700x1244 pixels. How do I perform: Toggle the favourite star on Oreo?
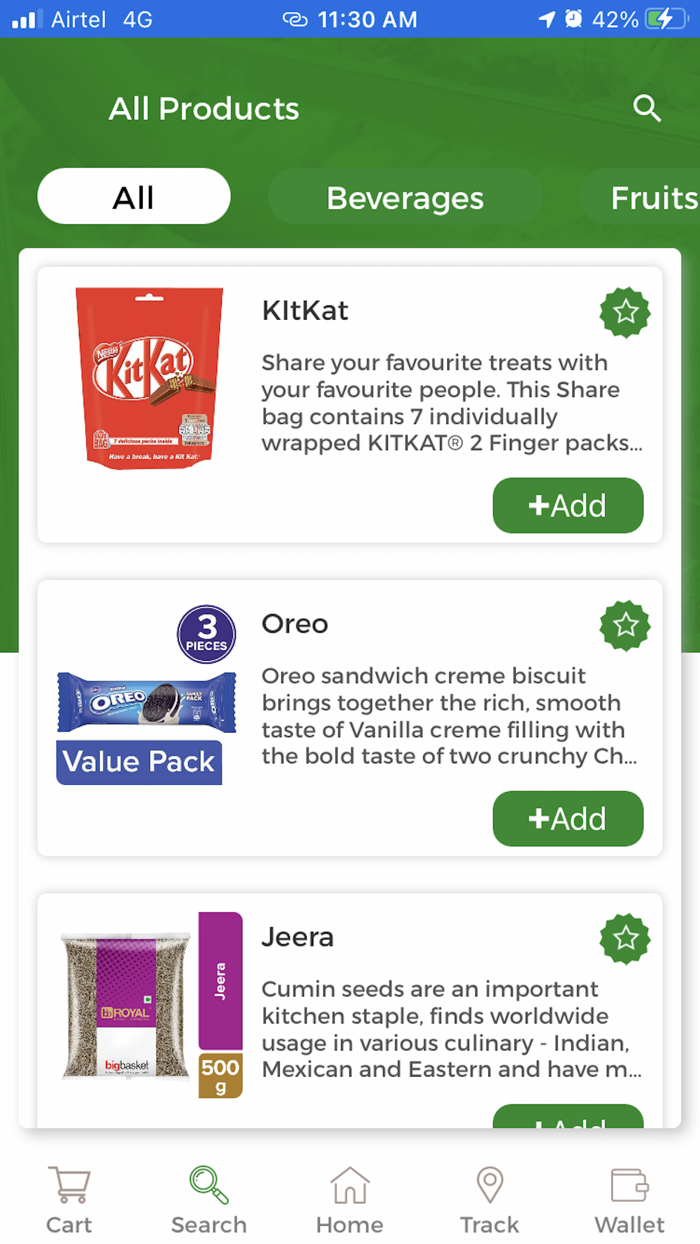click(624, 626)
